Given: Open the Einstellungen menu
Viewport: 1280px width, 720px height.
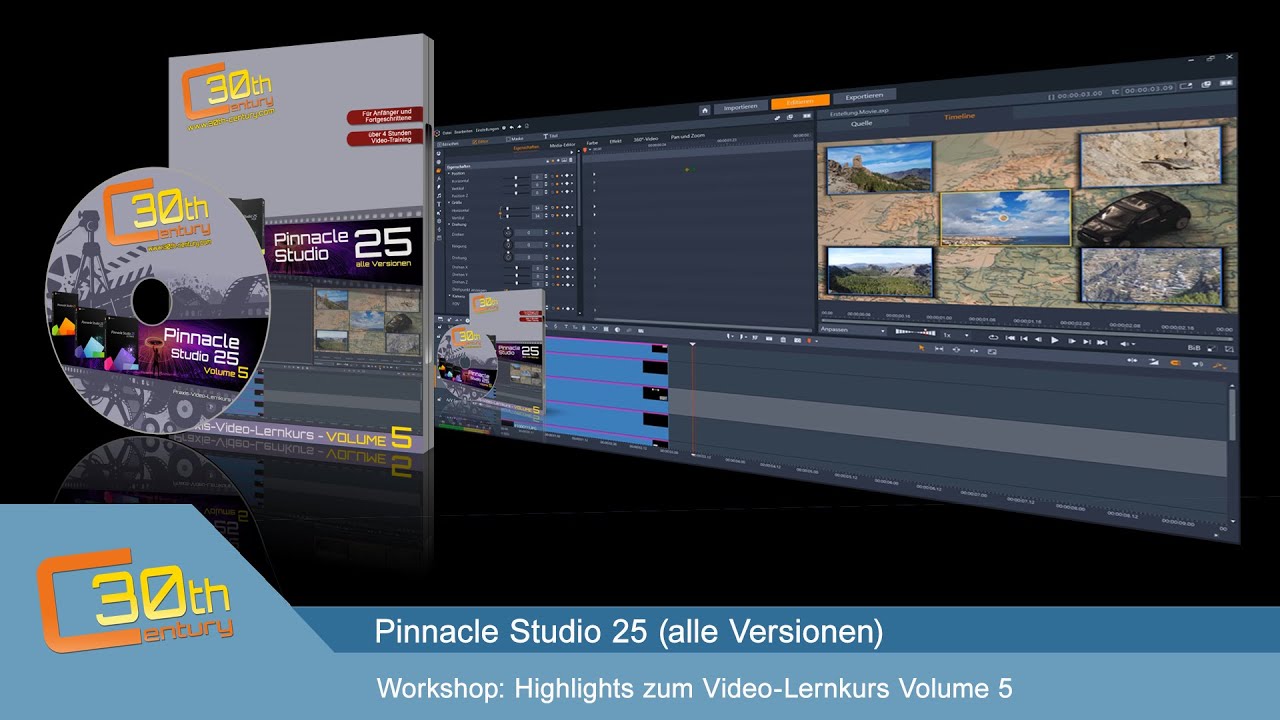Looking at the screenshot, I should [x=487, y=129].
